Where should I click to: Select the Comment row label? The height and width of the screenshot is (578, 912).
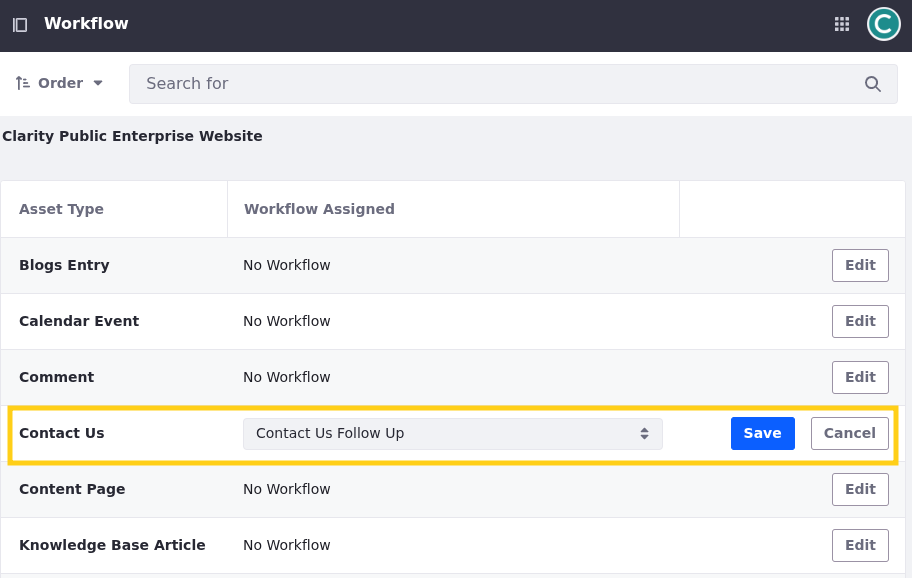coord(56,377)
